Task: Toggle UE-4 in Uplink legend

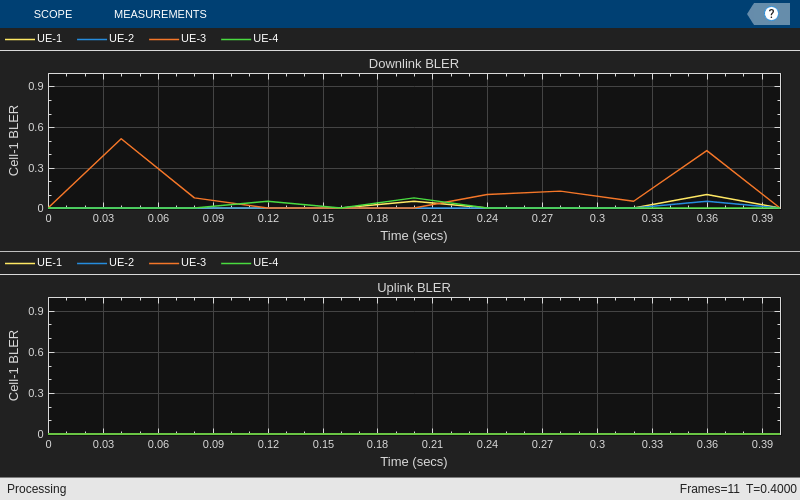Action: tap(250, 262)
